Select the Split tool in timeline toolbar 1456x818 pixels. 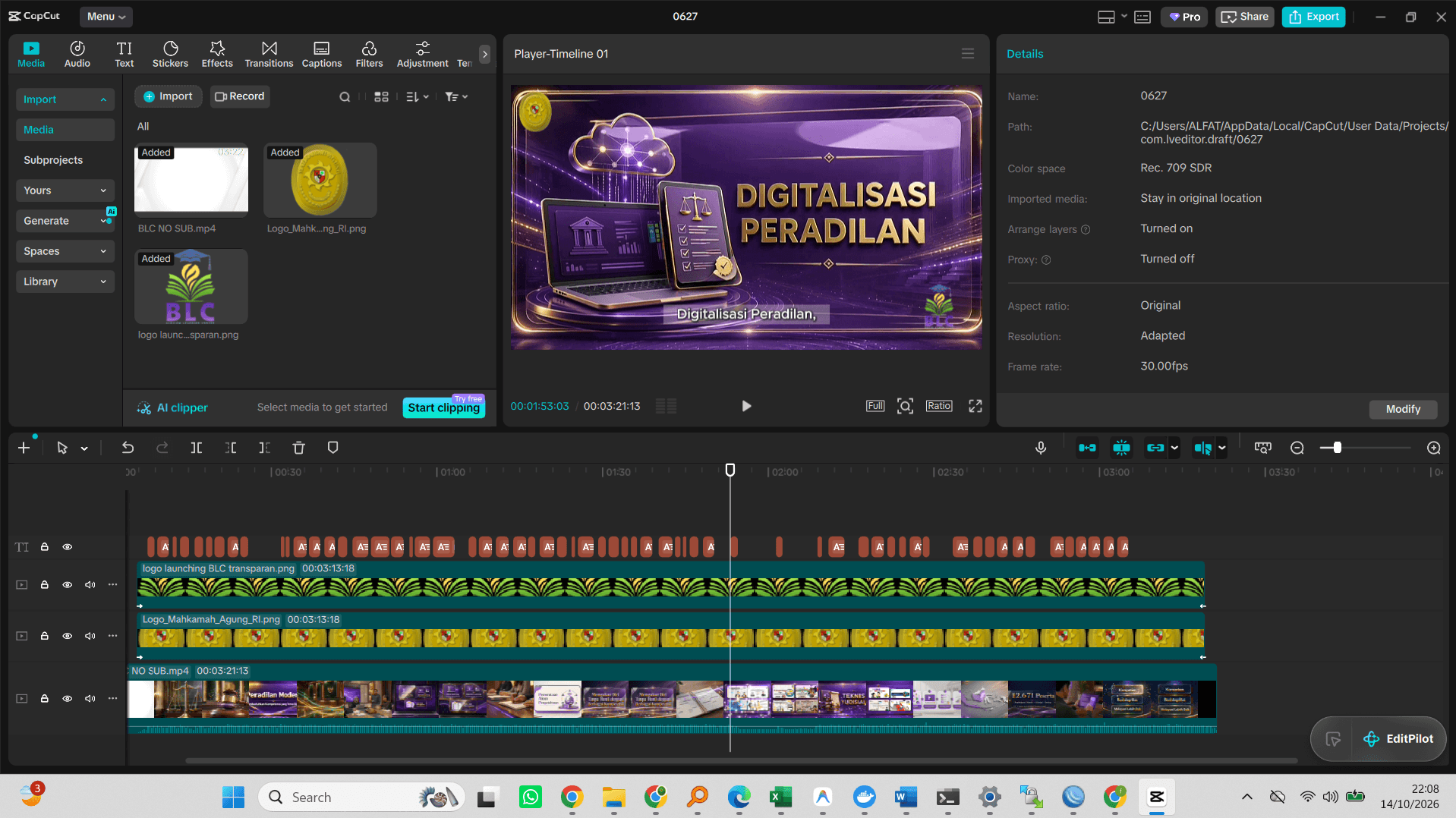196,448
